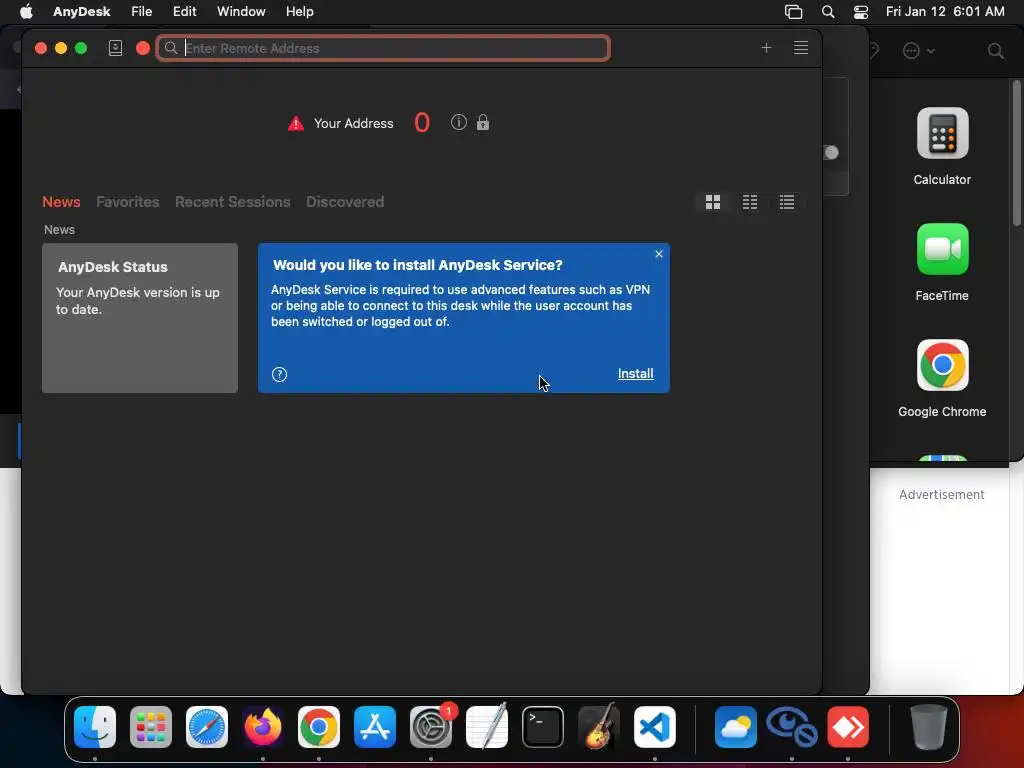Switch to the Favorites tab

(x=127, y=202)
